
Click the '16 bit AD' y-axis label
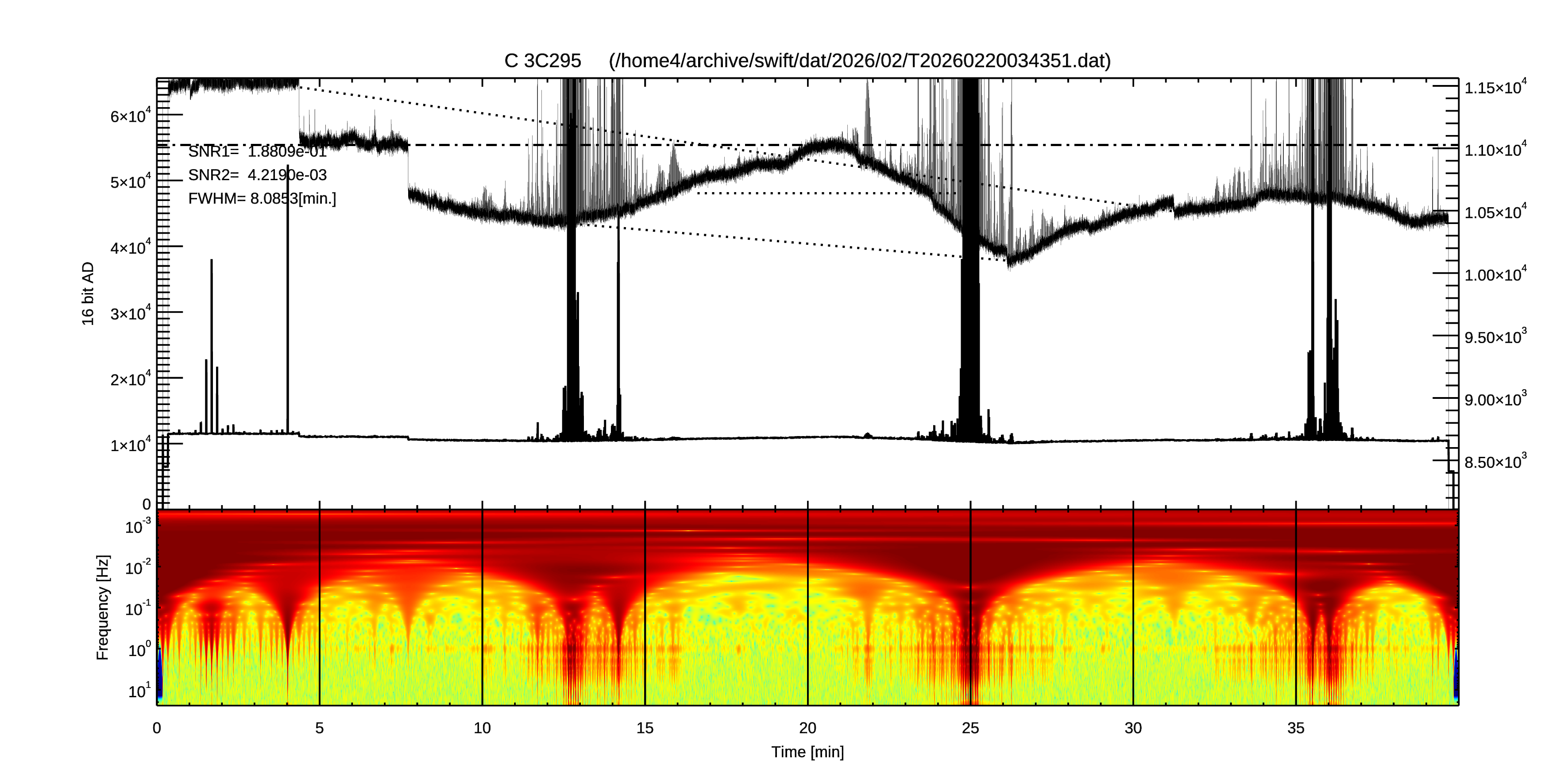[88, 294]
